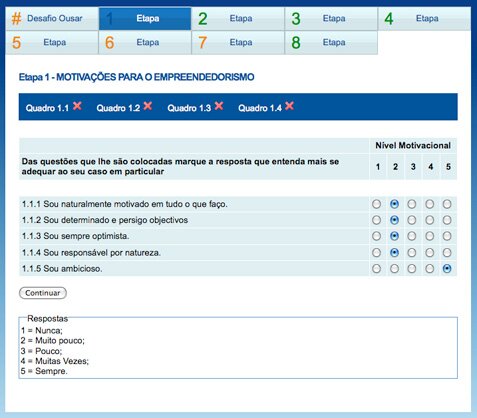Click the Continuar button
Screen dimensions: 477x418
43,293
